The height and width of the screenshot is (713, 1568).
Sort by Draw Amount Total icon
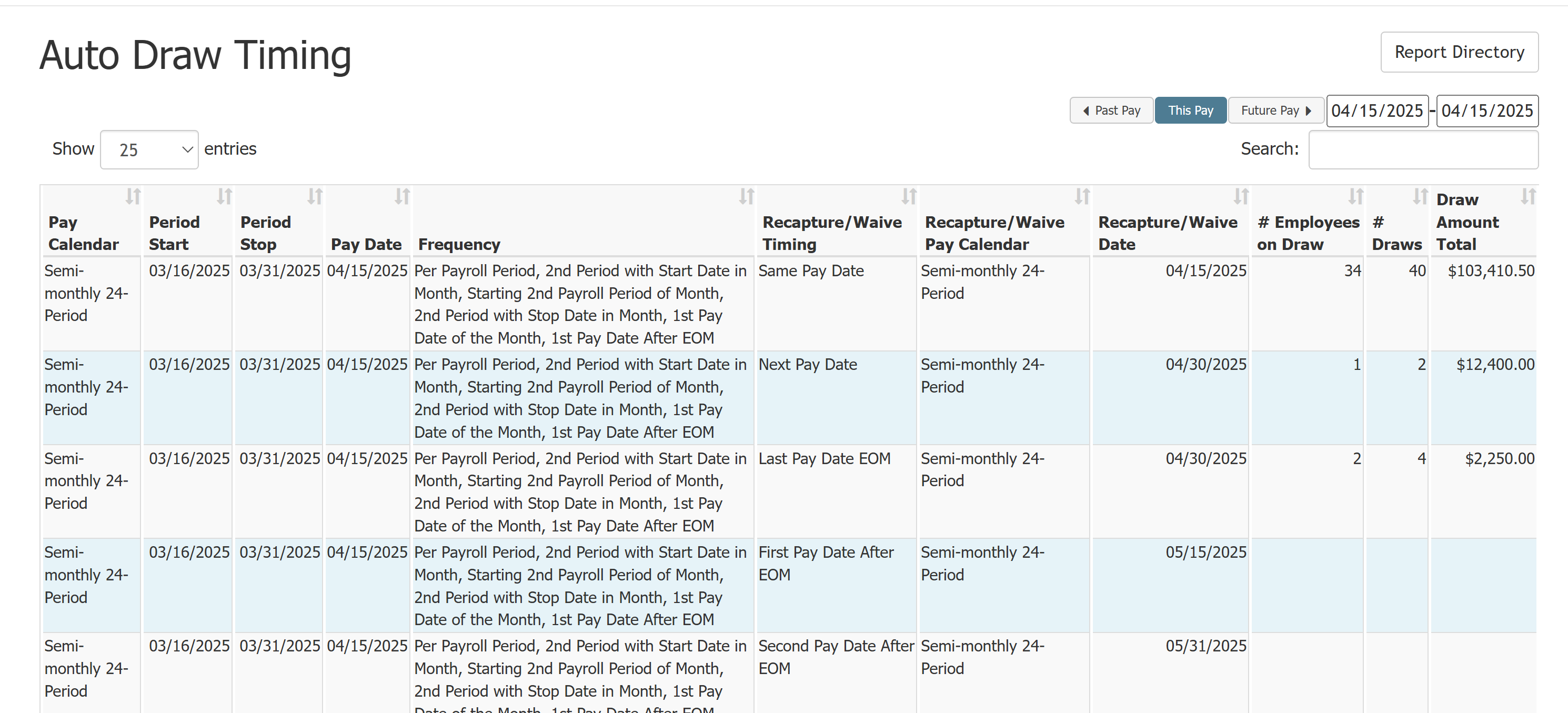point(1529,196)
